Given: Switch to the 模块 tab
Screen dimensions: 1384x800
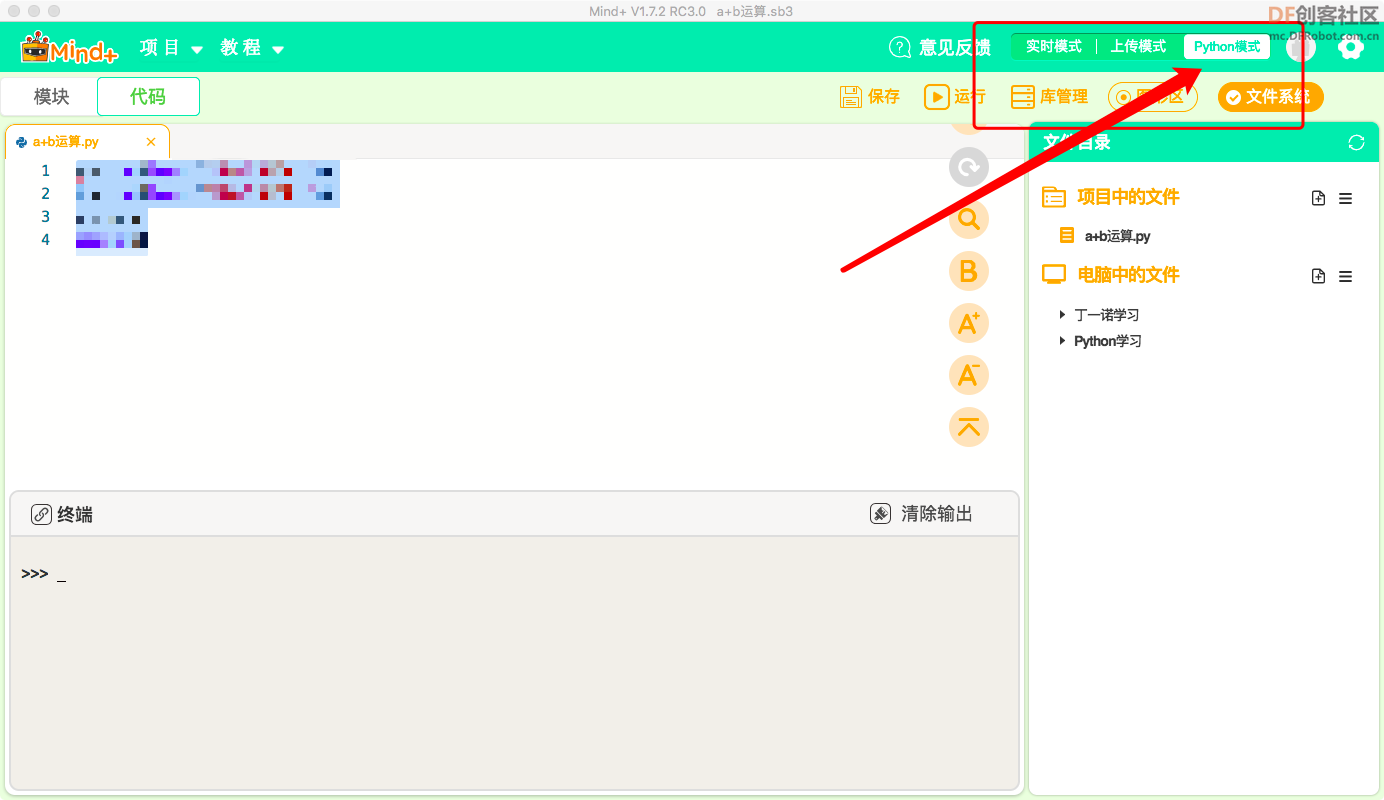Looking at the screenshot, I should (51, 97).
